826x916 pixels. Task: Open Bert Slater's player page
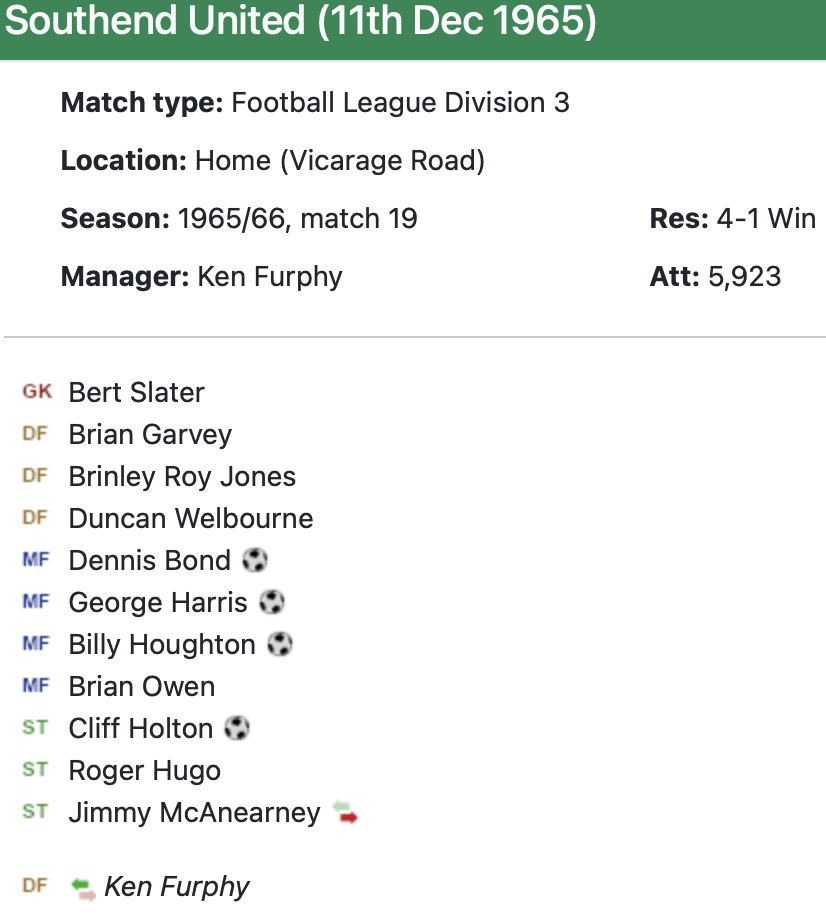click(x=136, y=392)
